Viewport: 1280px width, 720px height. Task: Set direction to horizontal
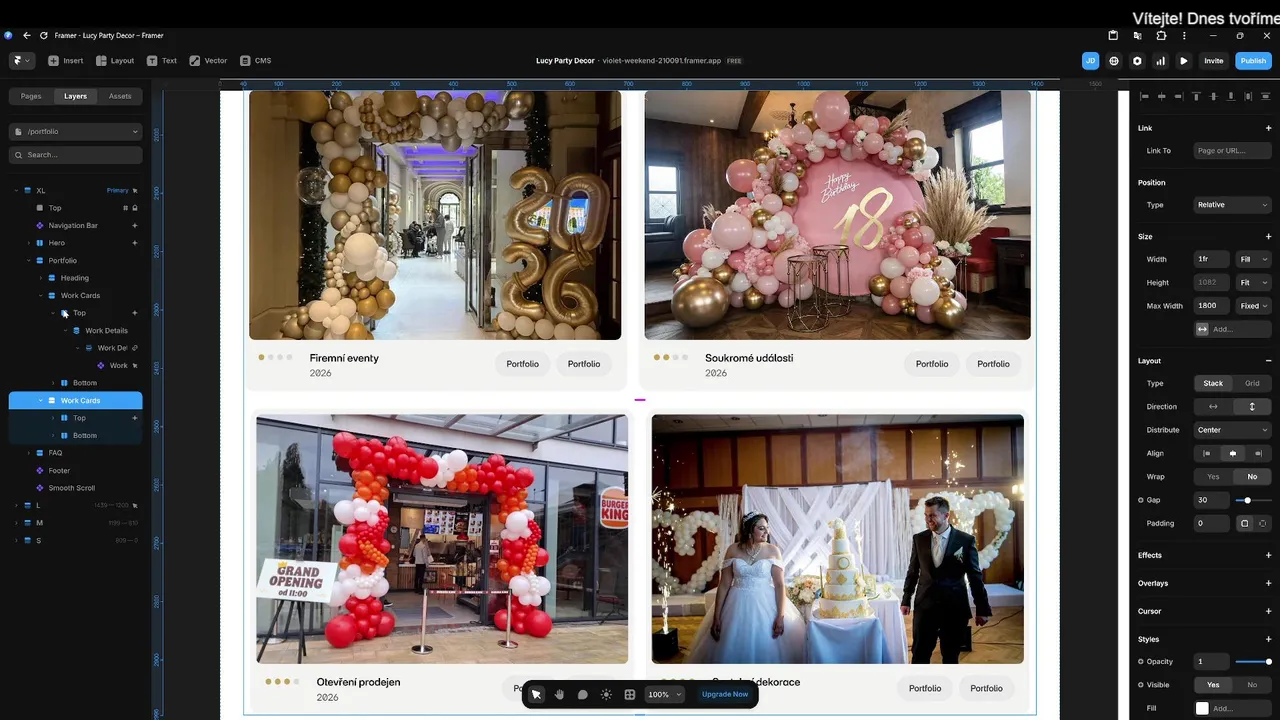1213,407
